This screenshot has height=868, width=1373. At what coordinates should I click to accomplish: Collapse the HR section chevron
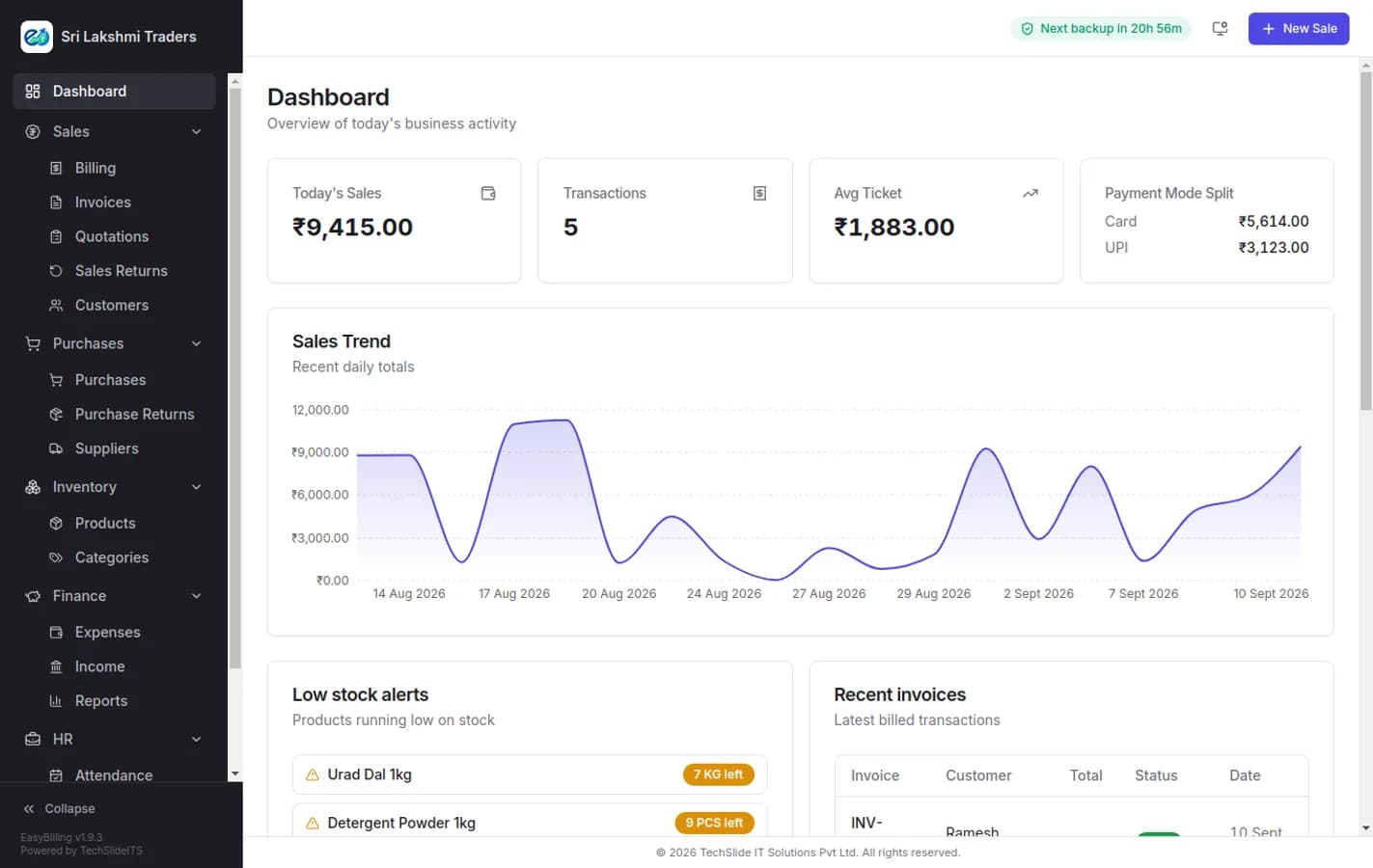click(196, 739)
